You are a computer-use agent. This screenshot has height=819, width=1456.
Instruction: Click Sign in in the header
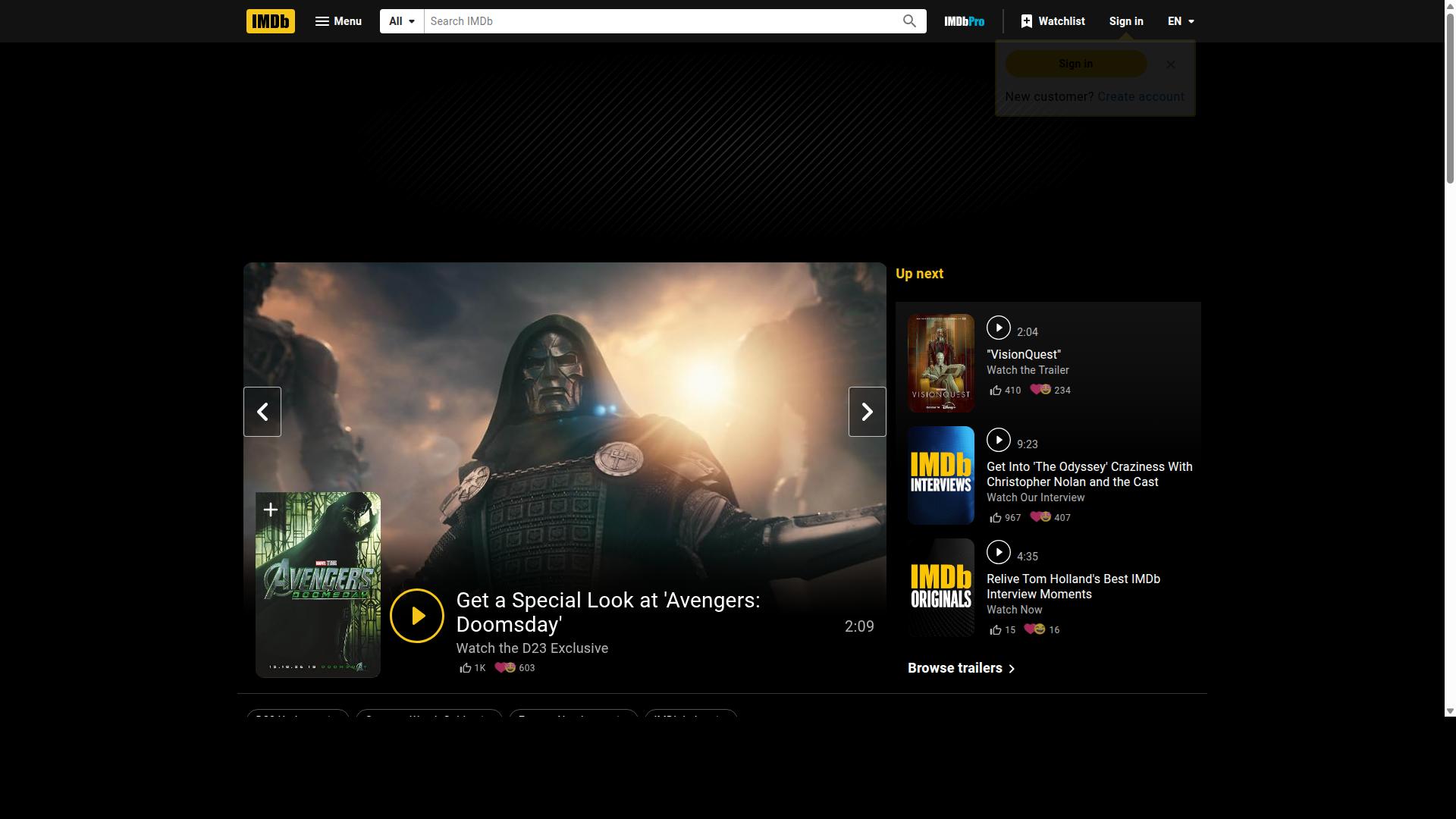coord(1126,21)
